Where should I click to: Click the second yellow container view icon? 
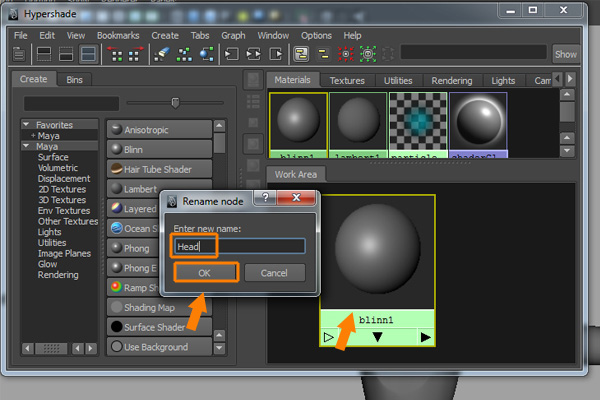tap(324, 54)
